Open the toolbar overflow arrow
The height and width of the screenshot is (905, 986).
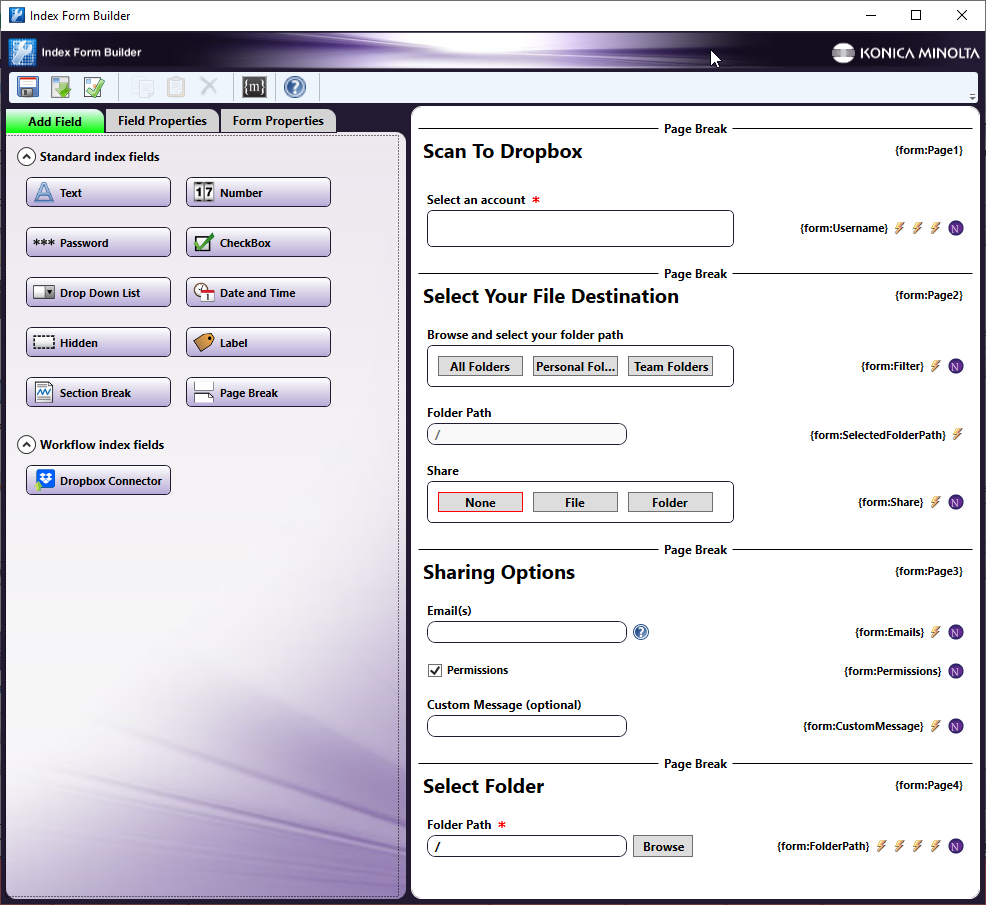(x=972, y=97)
